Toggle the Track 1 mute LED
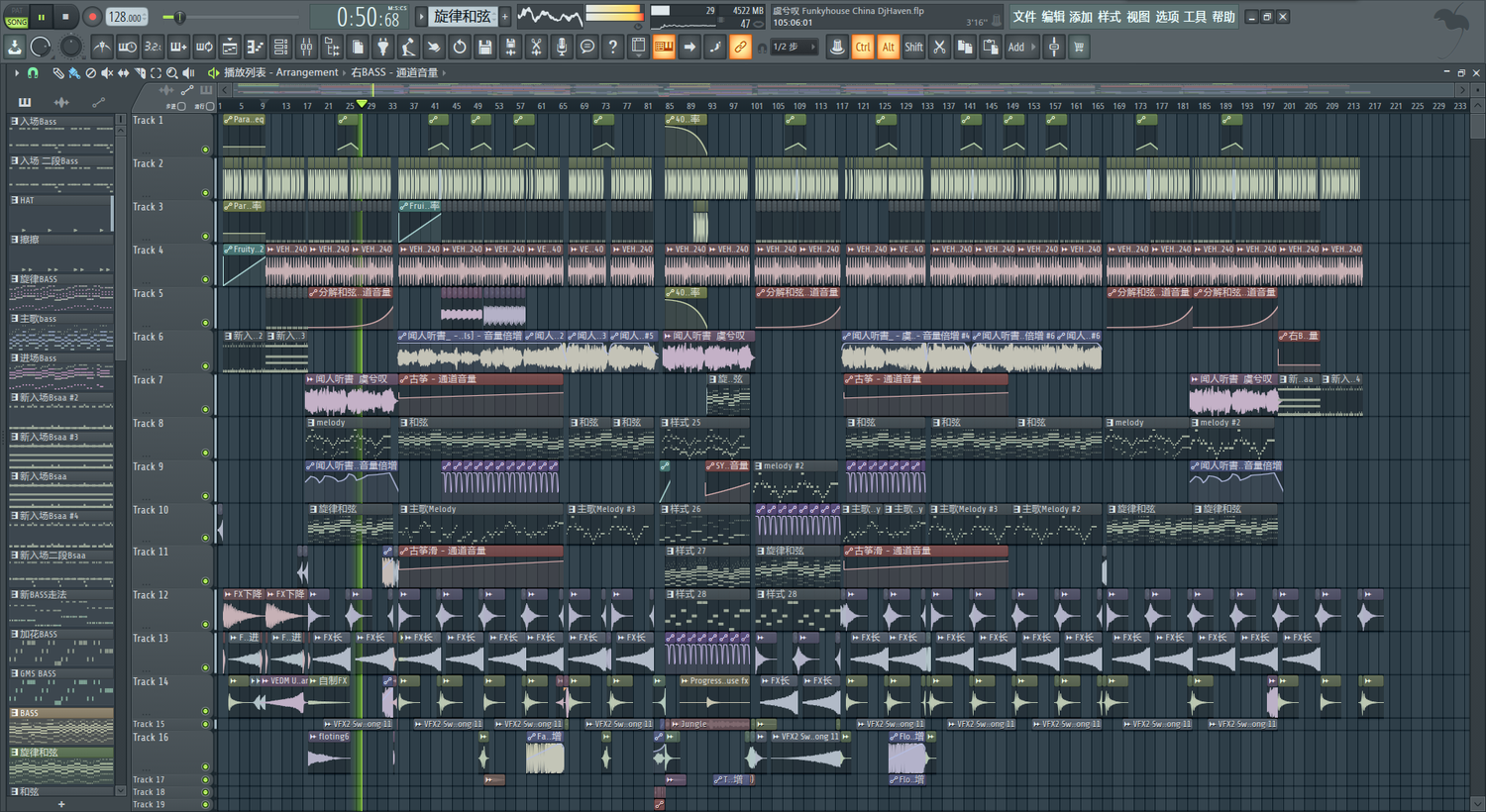This screenshot has height=812, width=1486. 205,150
